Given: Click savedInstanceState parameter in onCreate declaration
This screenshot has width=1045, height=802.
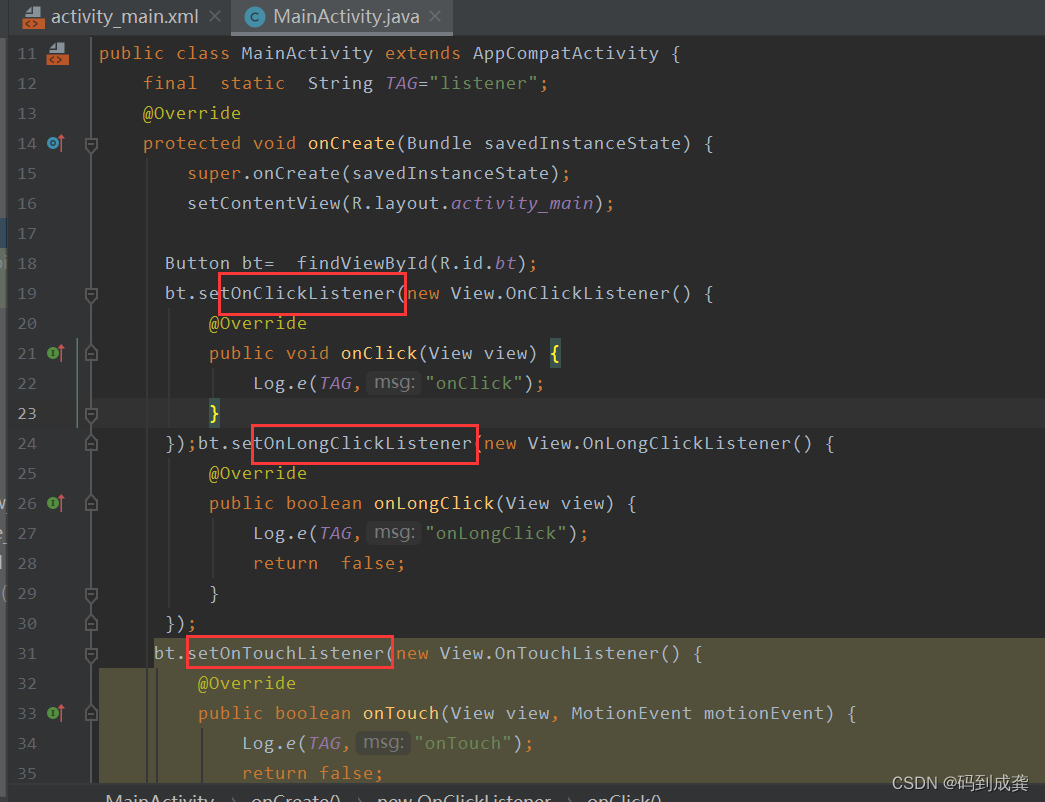Looking at the screenshot, I should [582, 143].
